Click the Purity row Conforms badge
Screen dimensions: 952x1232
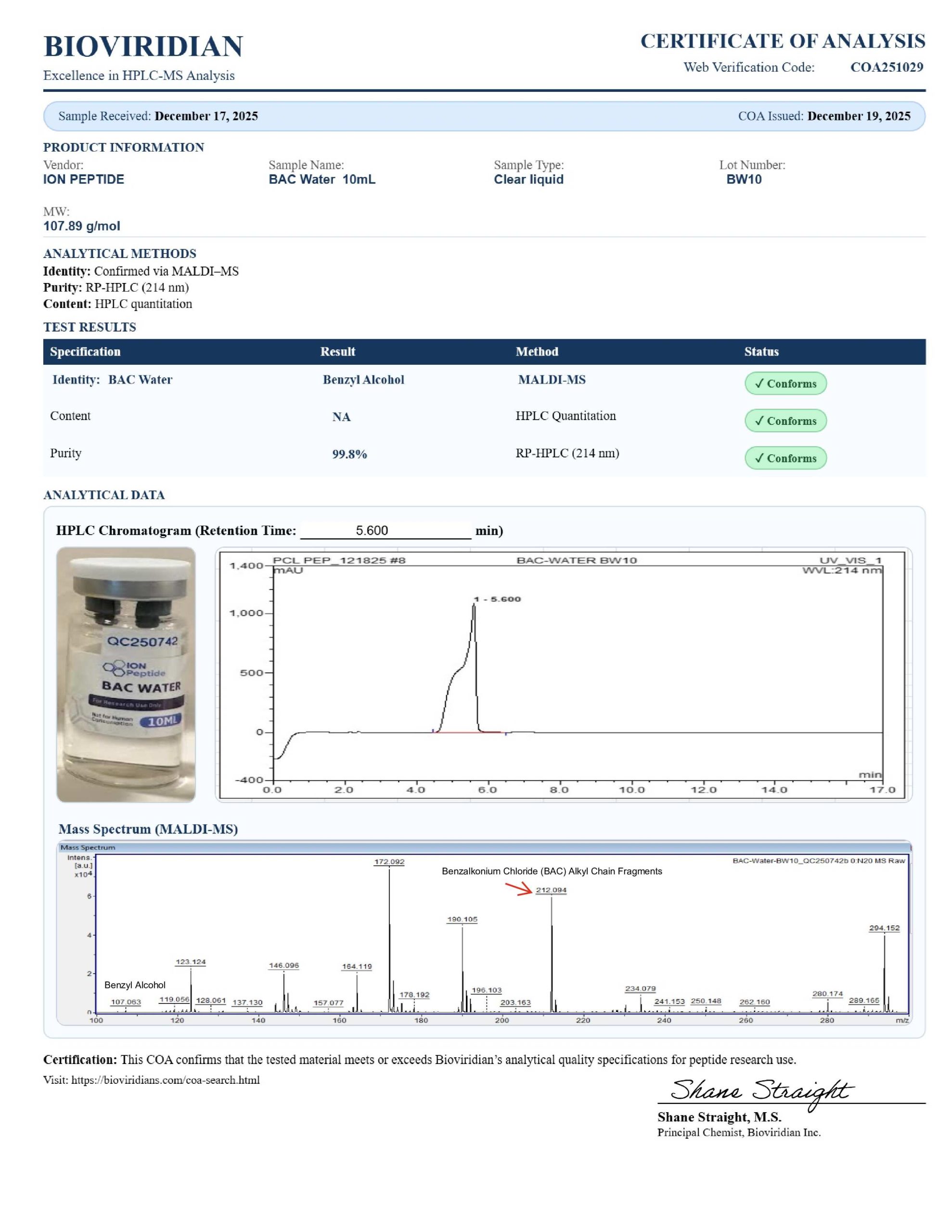[785, 458]
